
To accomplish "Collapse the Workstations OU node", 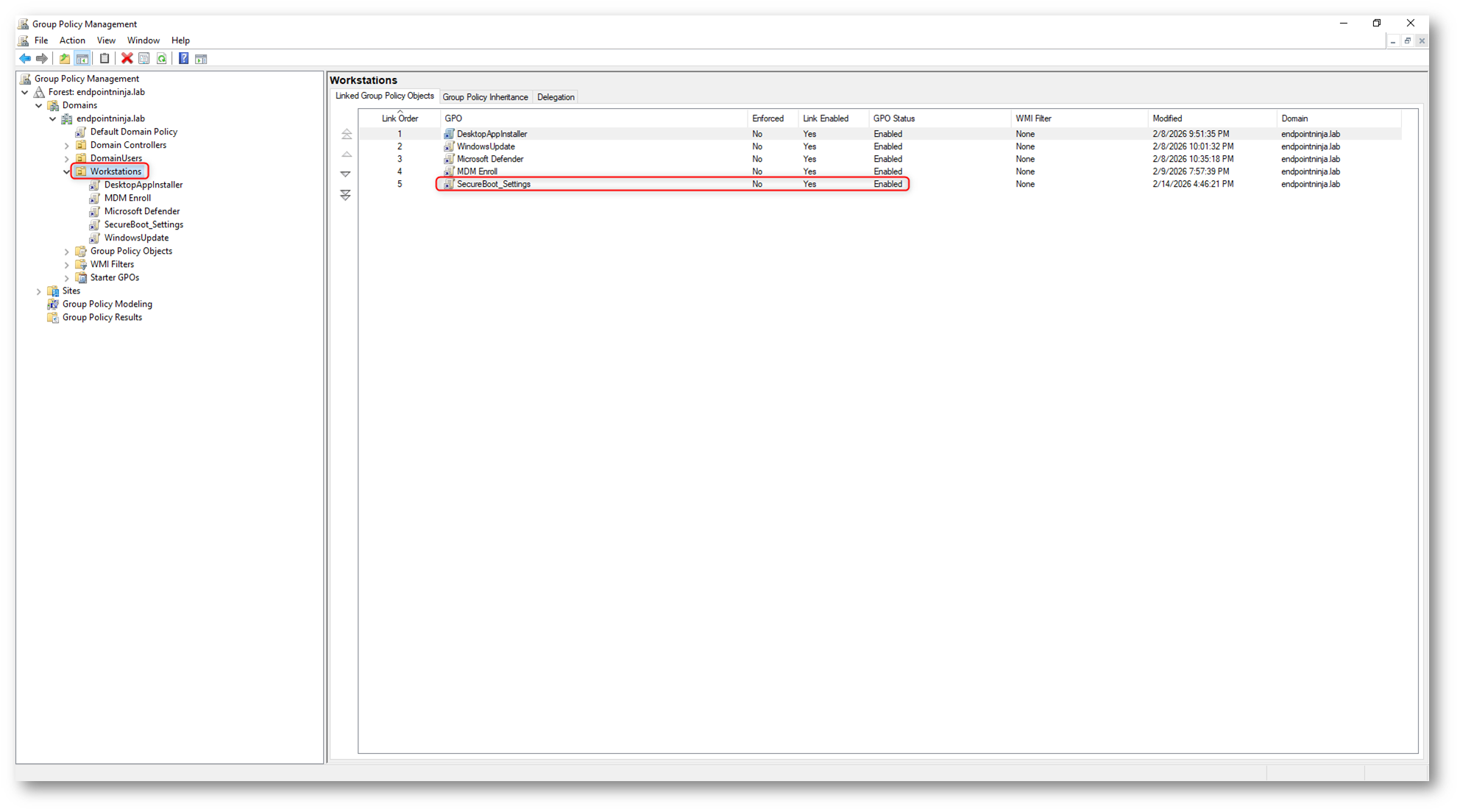I will (67, 172).
